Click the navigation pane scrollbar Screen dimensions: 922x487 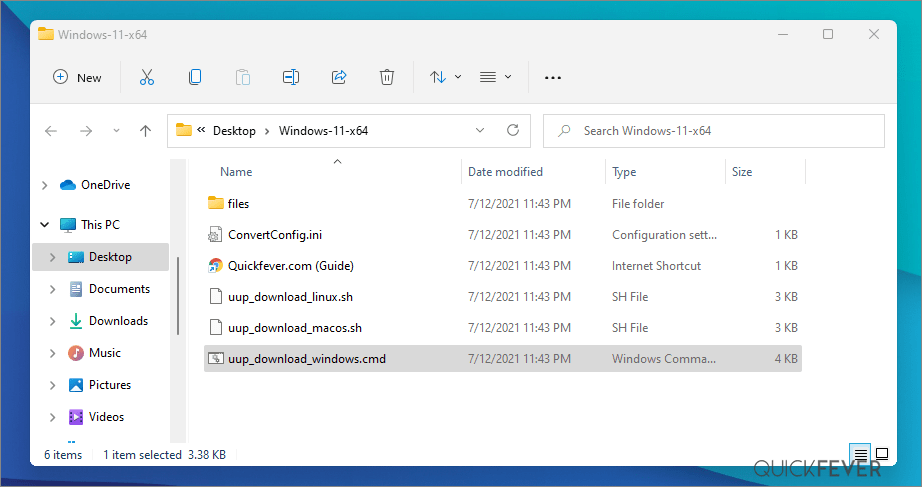[x=178, y=296]
